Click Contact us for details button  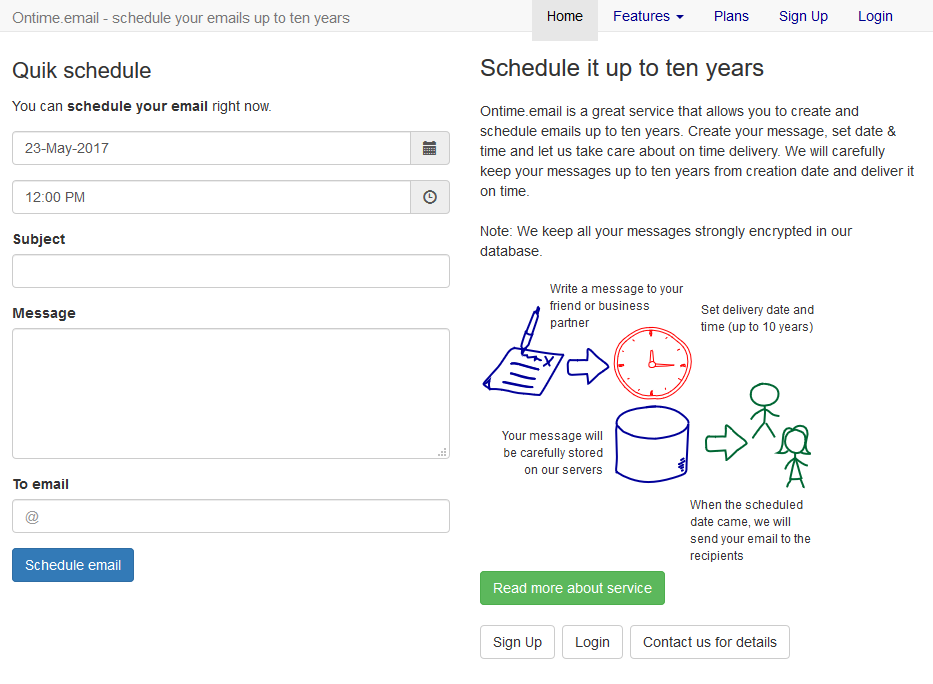(x=709, y=642)
